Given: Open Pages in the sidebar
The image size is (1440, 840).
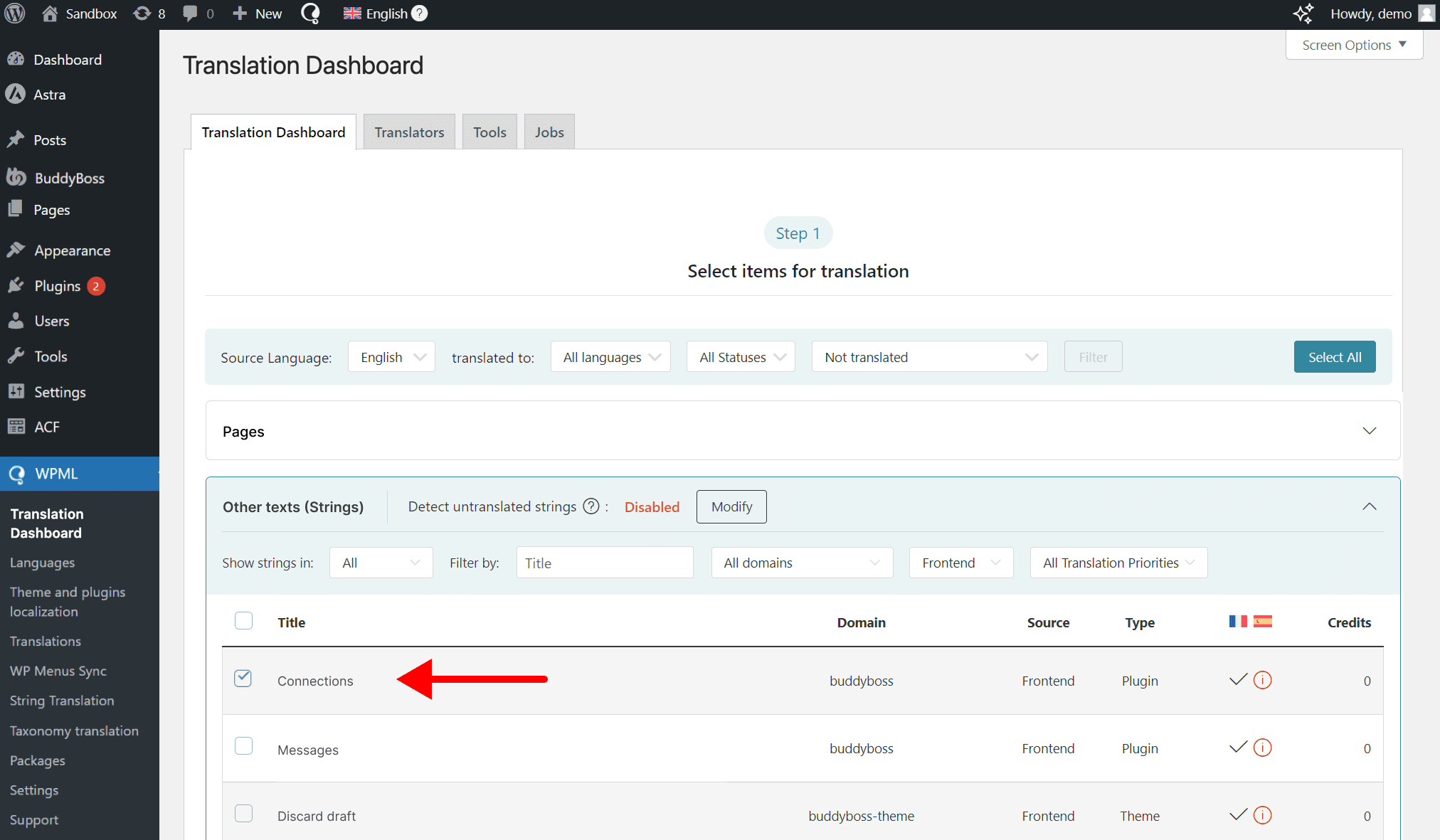Looking at the screenshot, I should (51, 210).
